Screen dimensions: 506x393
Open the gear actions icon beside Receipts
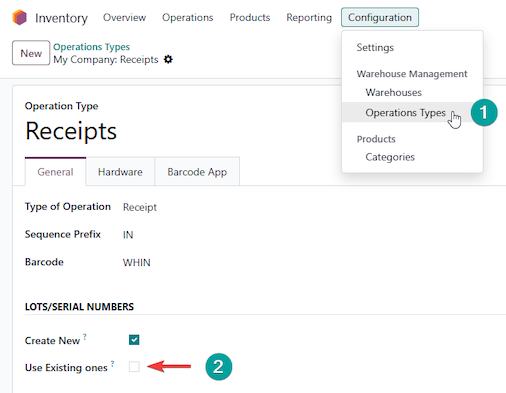coord(168,60)
